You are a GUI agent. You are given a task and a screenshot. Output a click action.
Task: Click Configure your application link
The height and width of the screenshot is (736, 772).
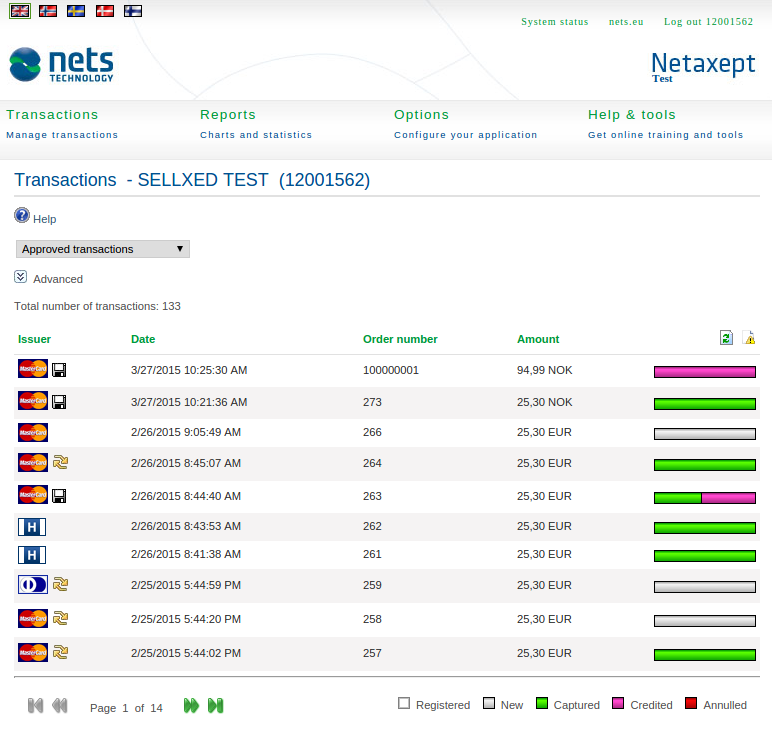(x=465, y=135)
